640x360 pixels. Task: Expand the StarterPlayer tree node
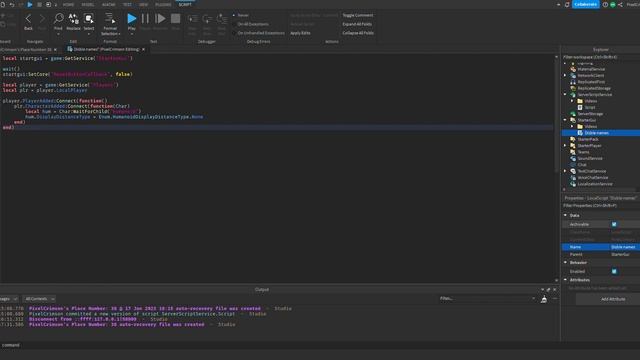[x=565, y=146]
